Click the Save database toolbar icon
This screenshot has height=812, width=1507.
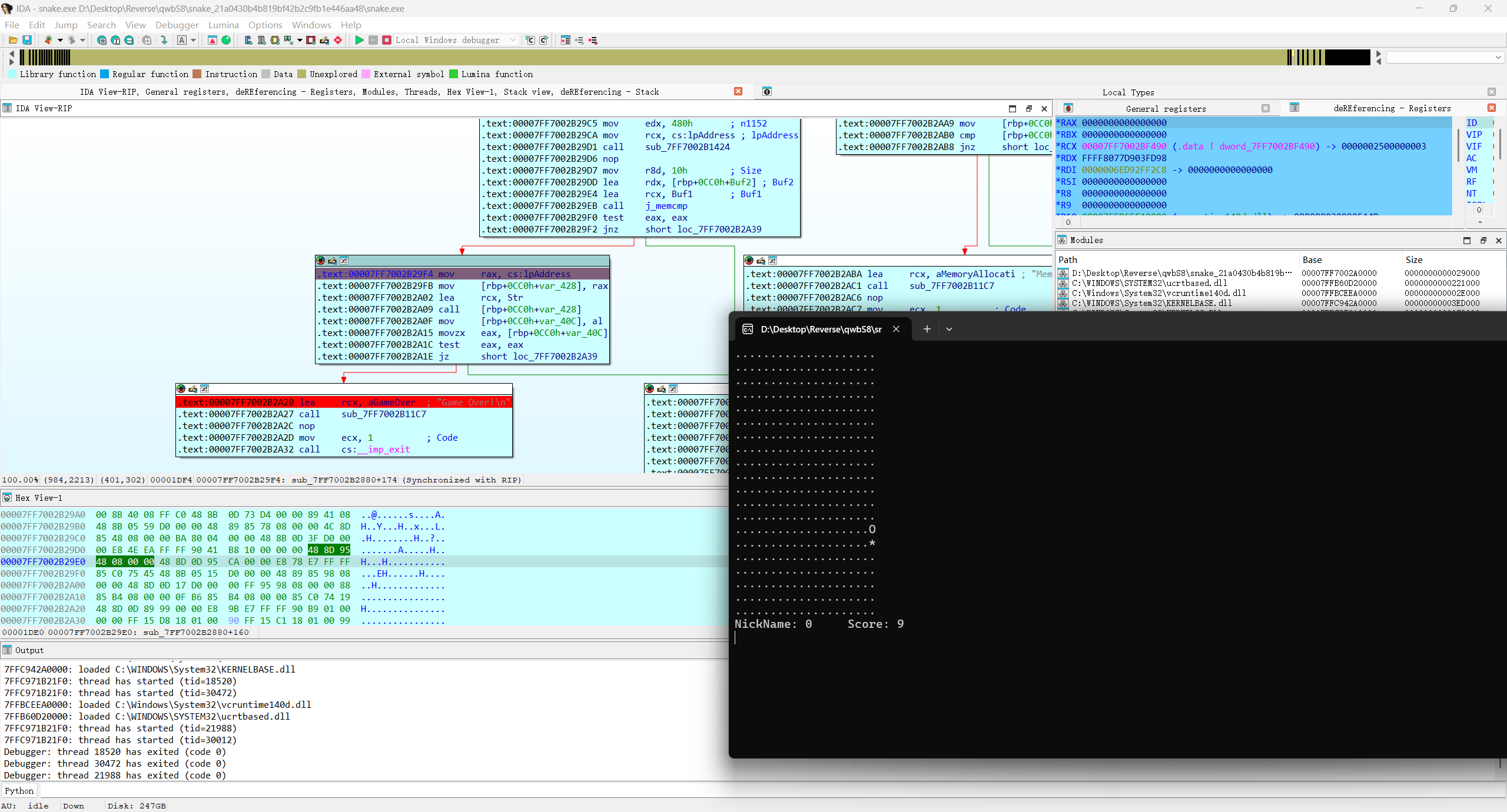coord(27,40)
